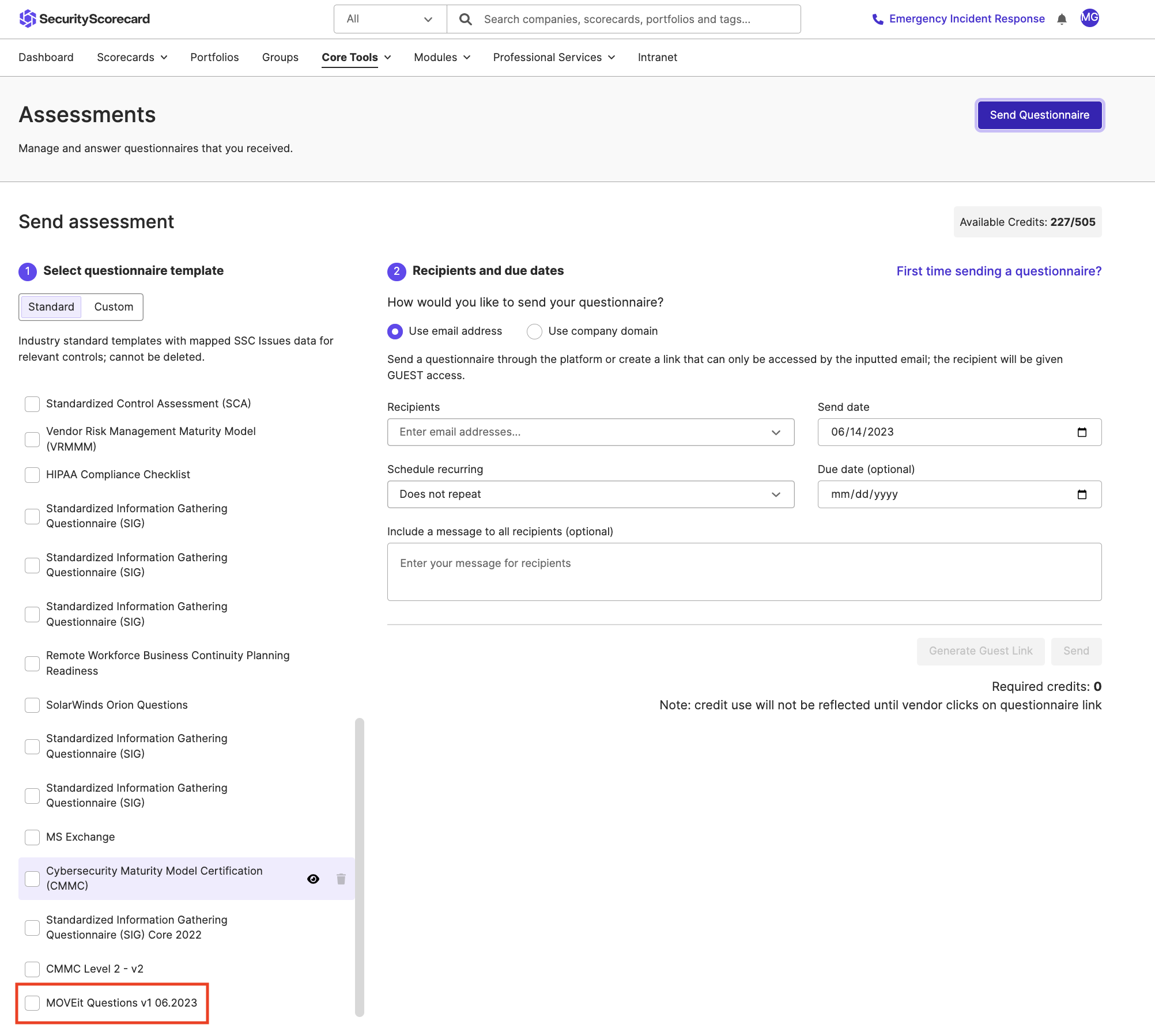Open the notifications bell
Viewport: 1155px width, 1036px height.
[1062, 19]
